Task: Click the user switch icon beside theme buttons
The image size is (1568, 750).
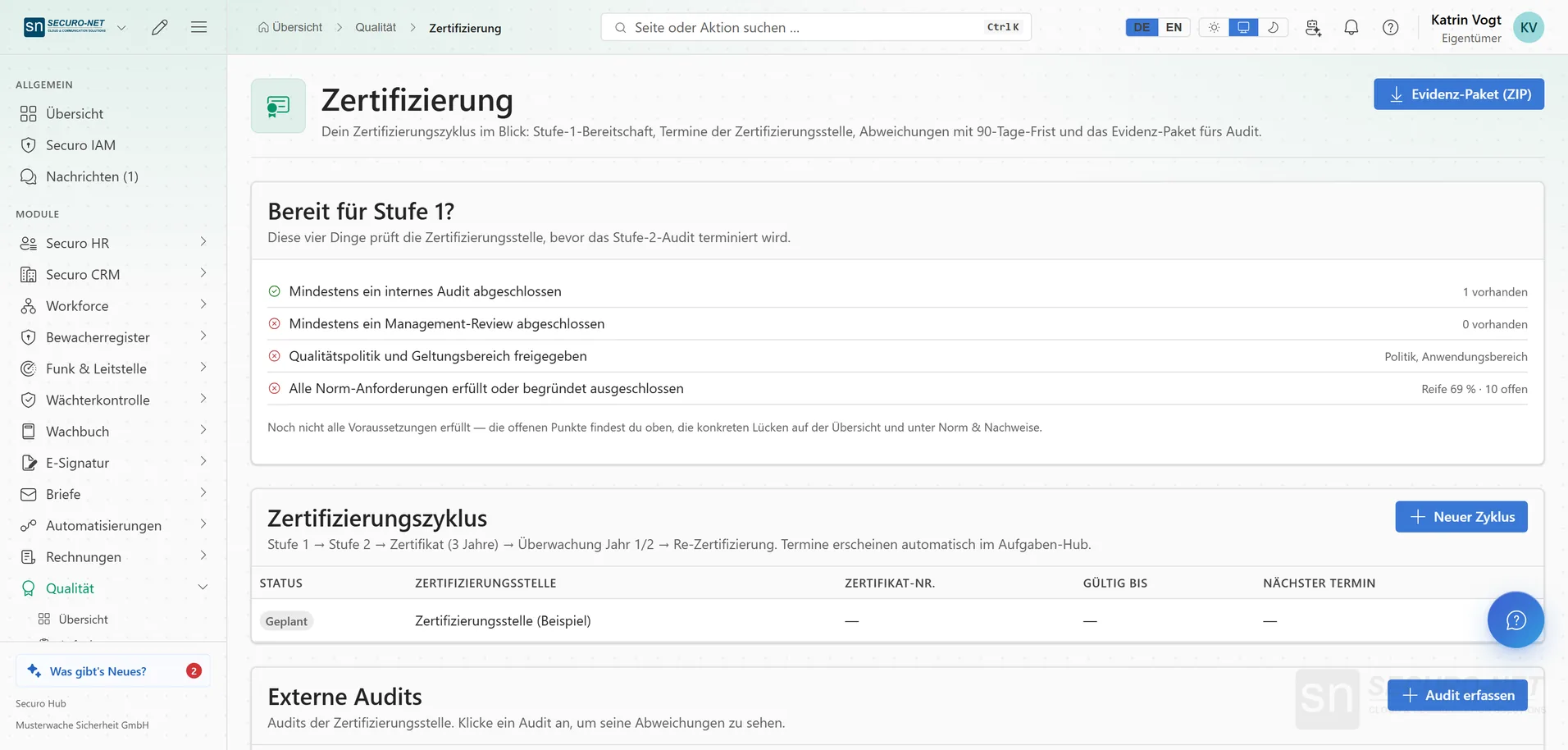Action: click(1313, 27)
